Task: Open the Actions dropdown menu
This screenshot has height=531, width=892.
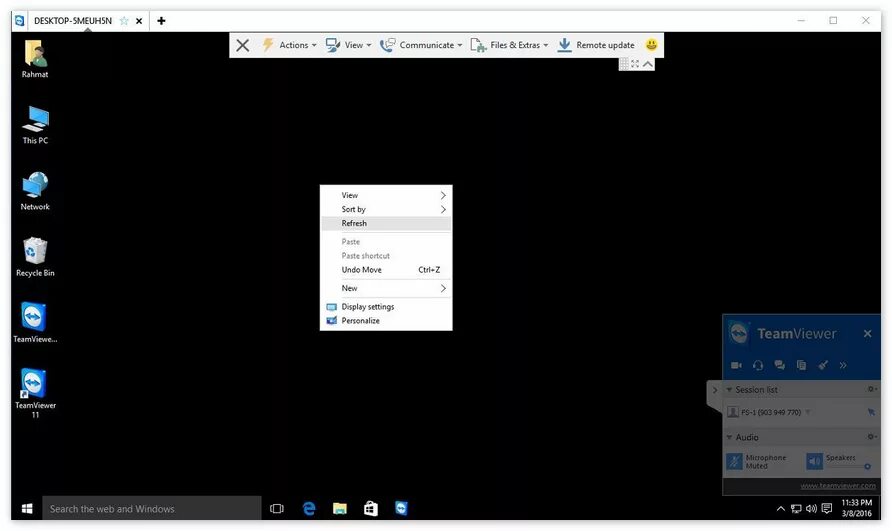Action: click(289, 45)
